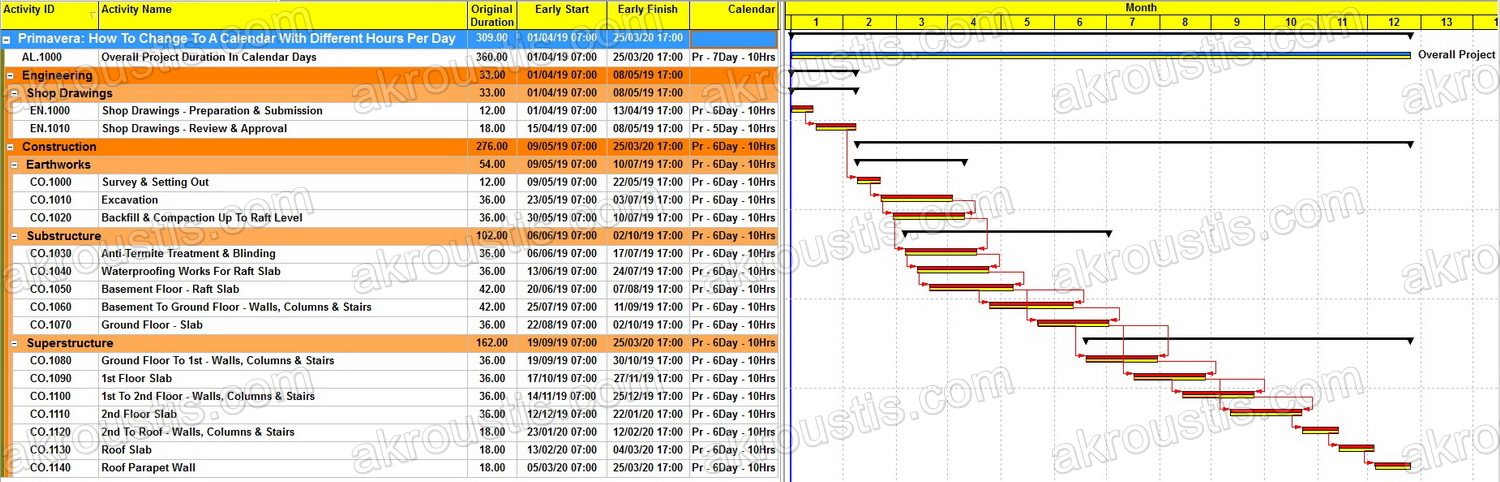Select activity ID CO.1090
The image size is (1500, 482).
[51, 379]
